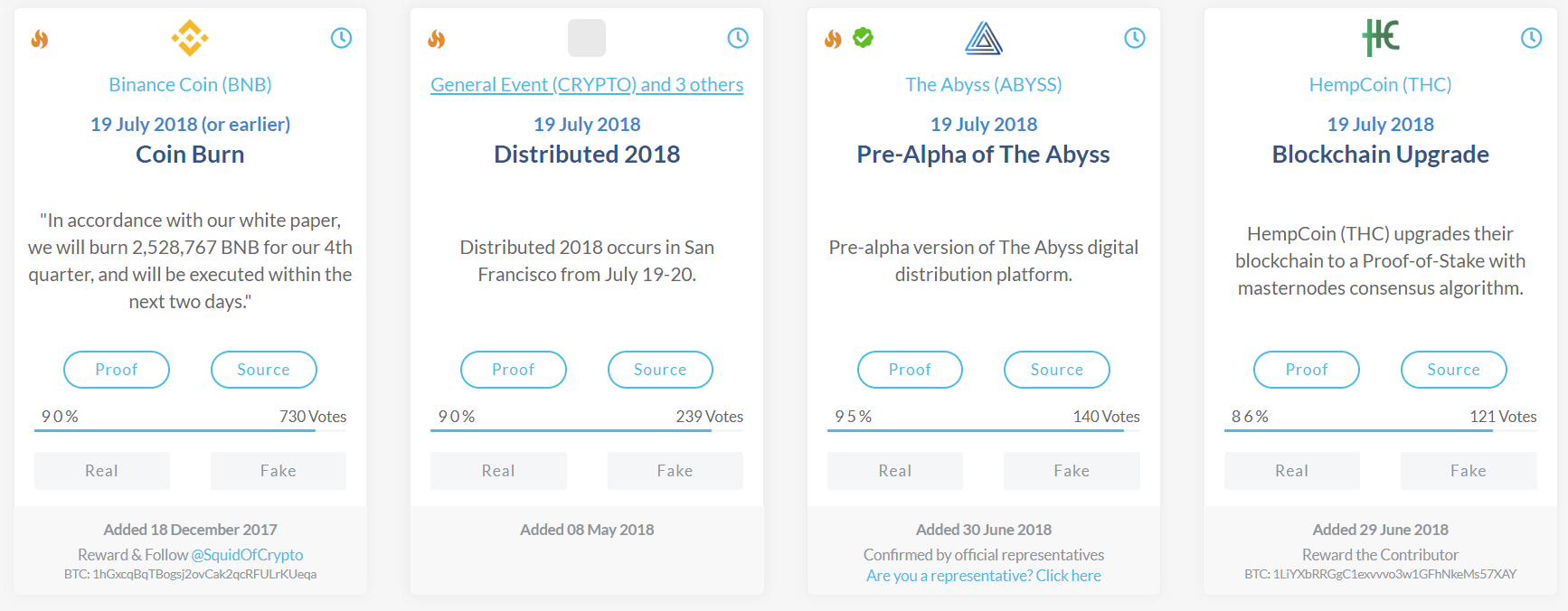Click the 95% vote progress bar on The Abyss
Screen dimensions: 1568x611
coord(976,430)
